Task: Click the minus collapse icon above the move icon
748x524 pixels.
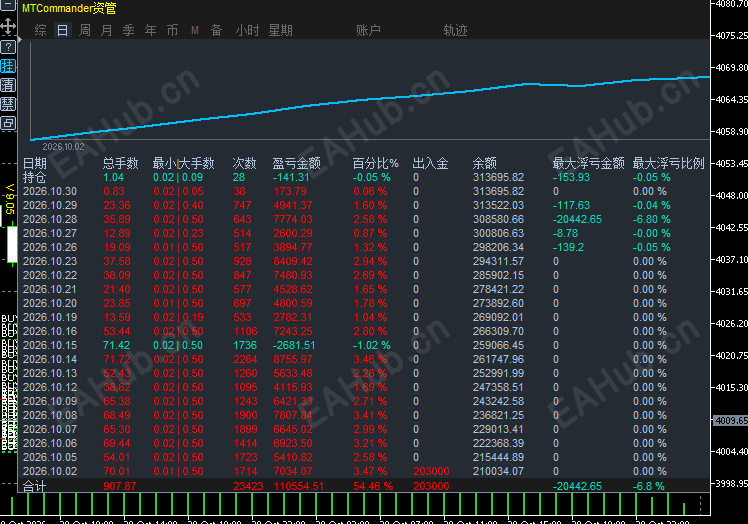Action: (x=8, y=5)
